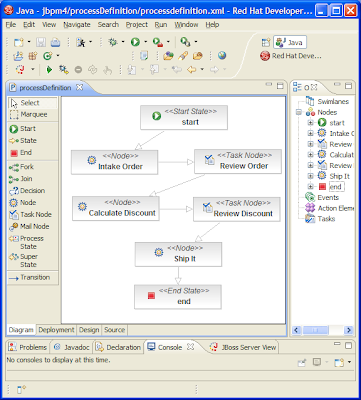The width and height of the screenshot is (361, 400).
Task: Select the Ship It node in diagram
Action: pos(178,254)
